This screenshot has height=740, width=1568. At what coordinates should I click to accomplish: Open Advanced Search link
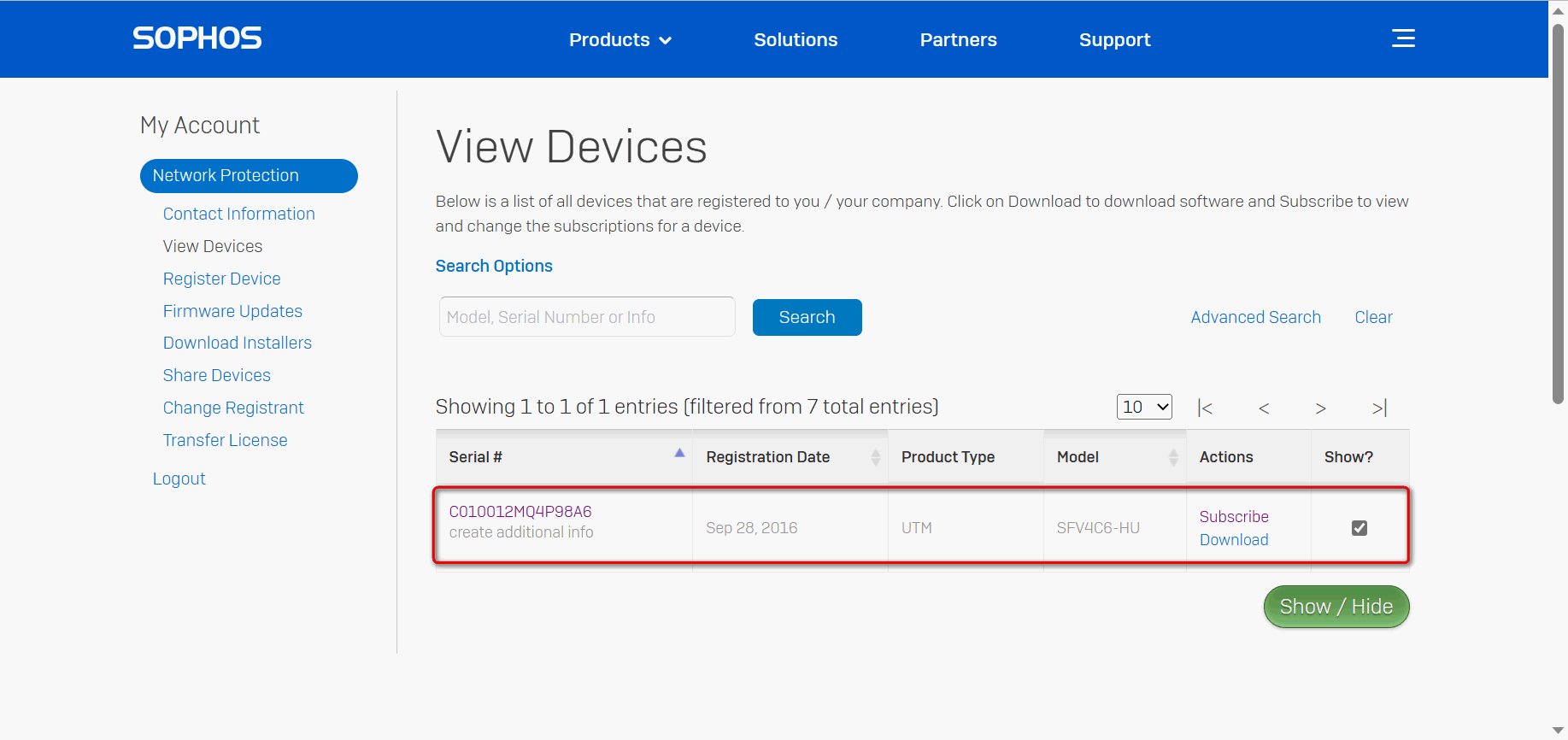1255,317
